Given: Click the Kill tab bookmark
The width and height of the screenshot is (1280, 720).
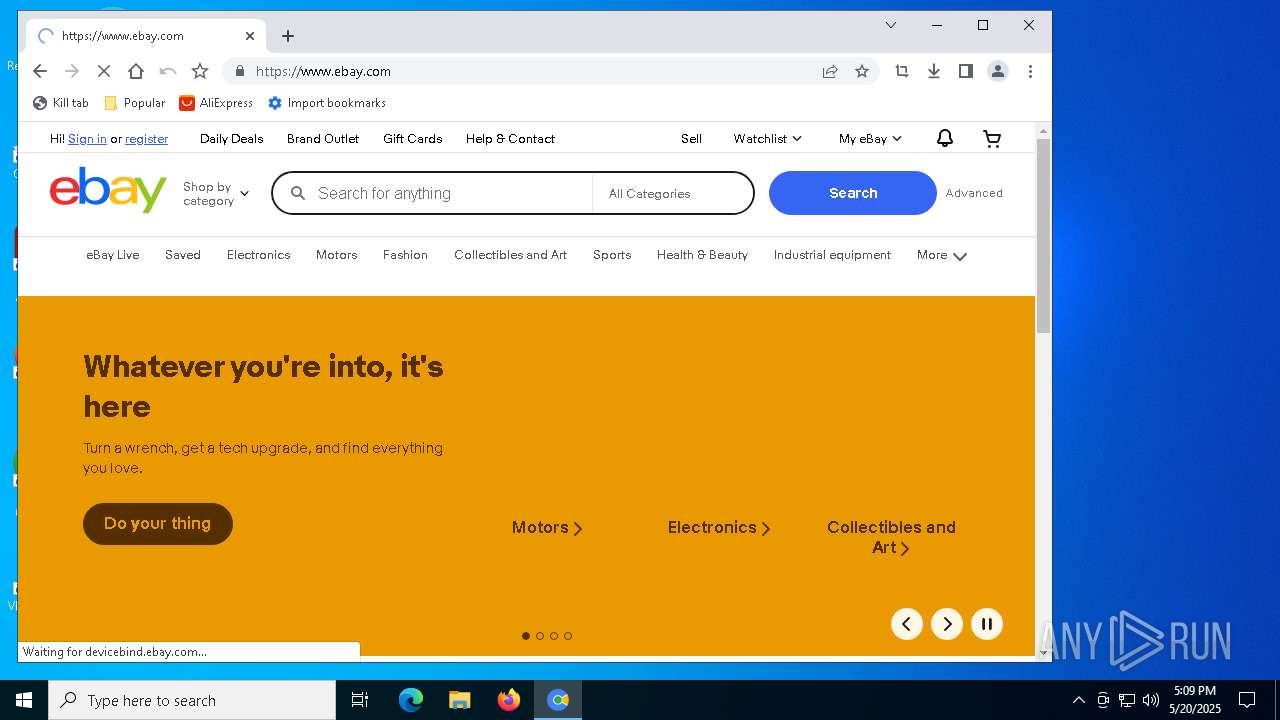Looking at the screenshot, I should [x=61, y=103].
